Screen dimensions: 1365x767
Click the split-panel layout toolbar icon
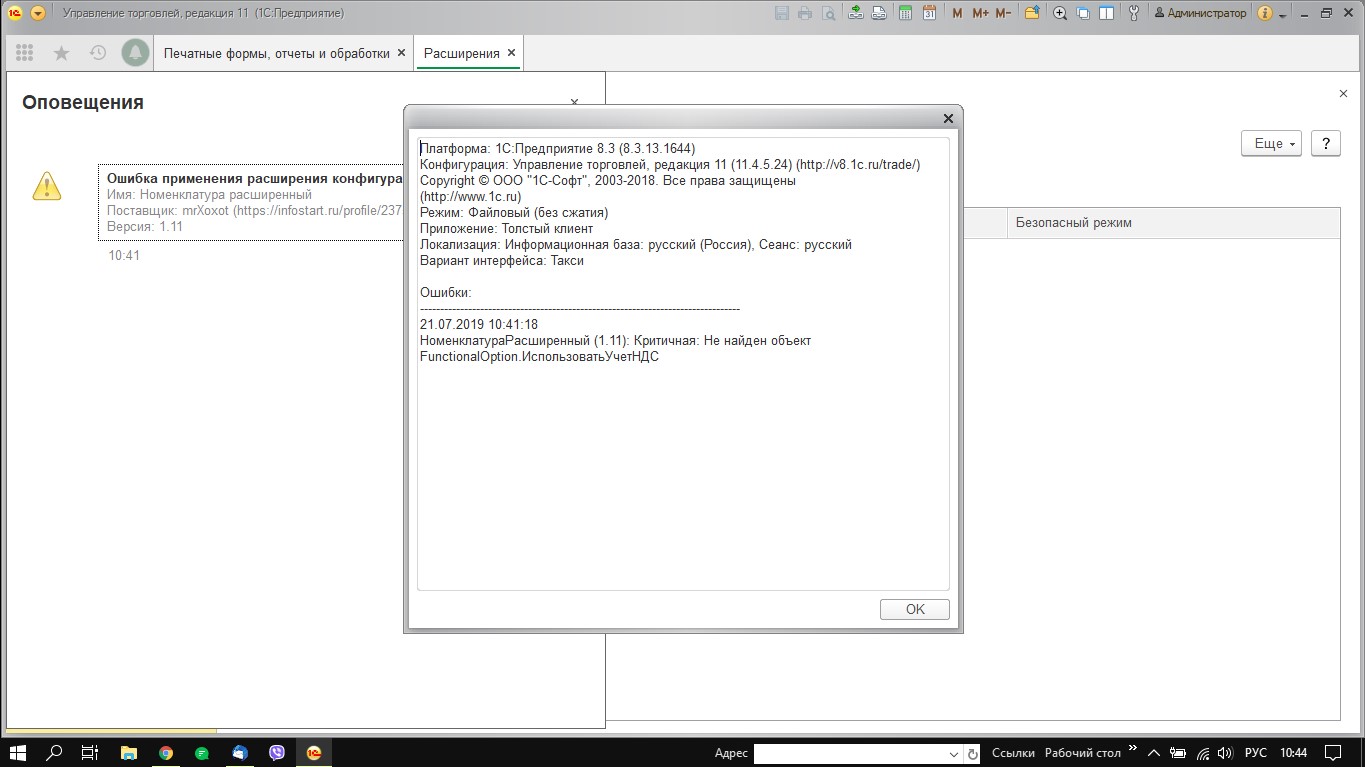(1106, 14)
